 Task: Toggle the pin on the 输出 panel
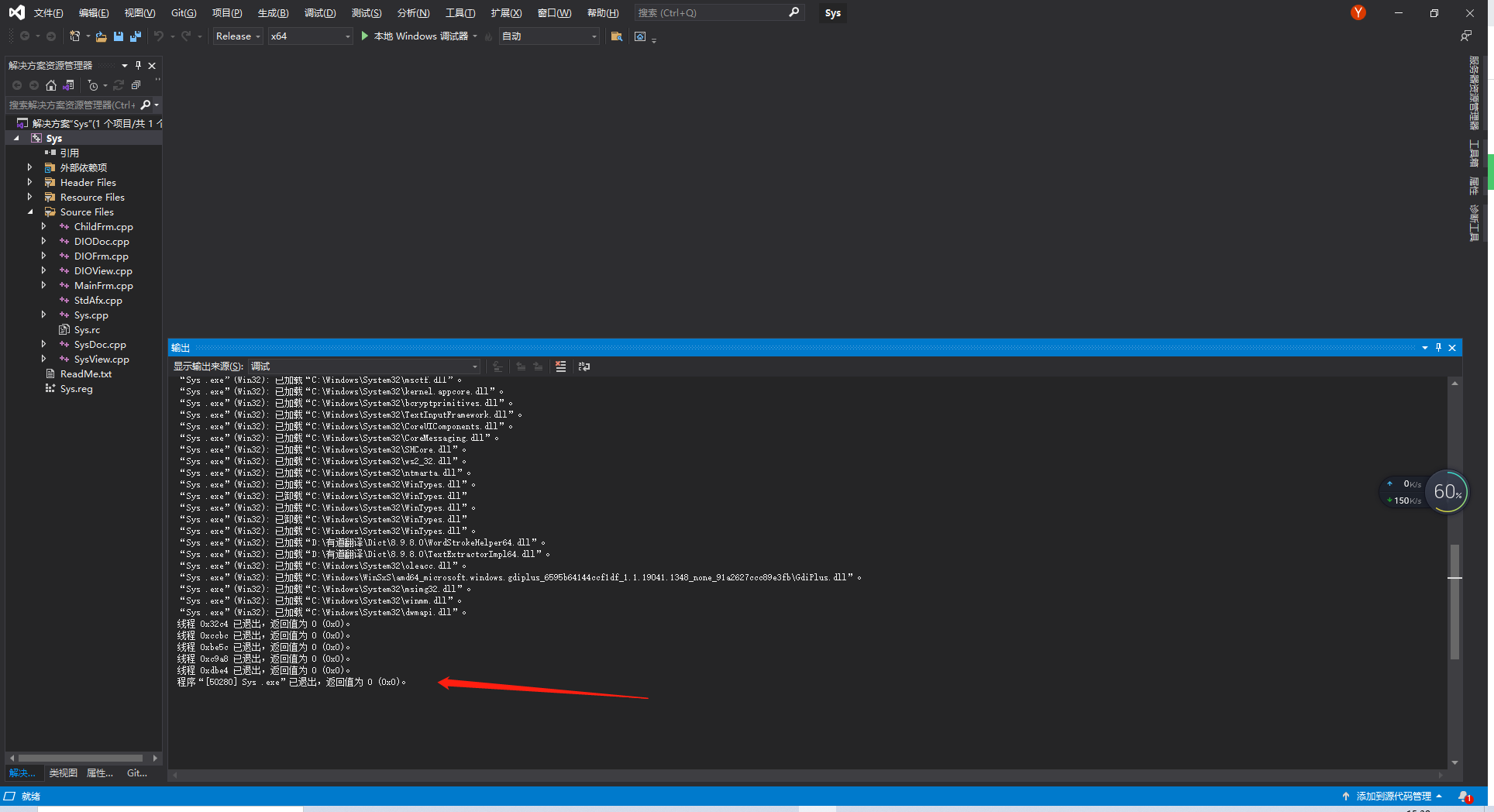click(x=1438, y=348)
